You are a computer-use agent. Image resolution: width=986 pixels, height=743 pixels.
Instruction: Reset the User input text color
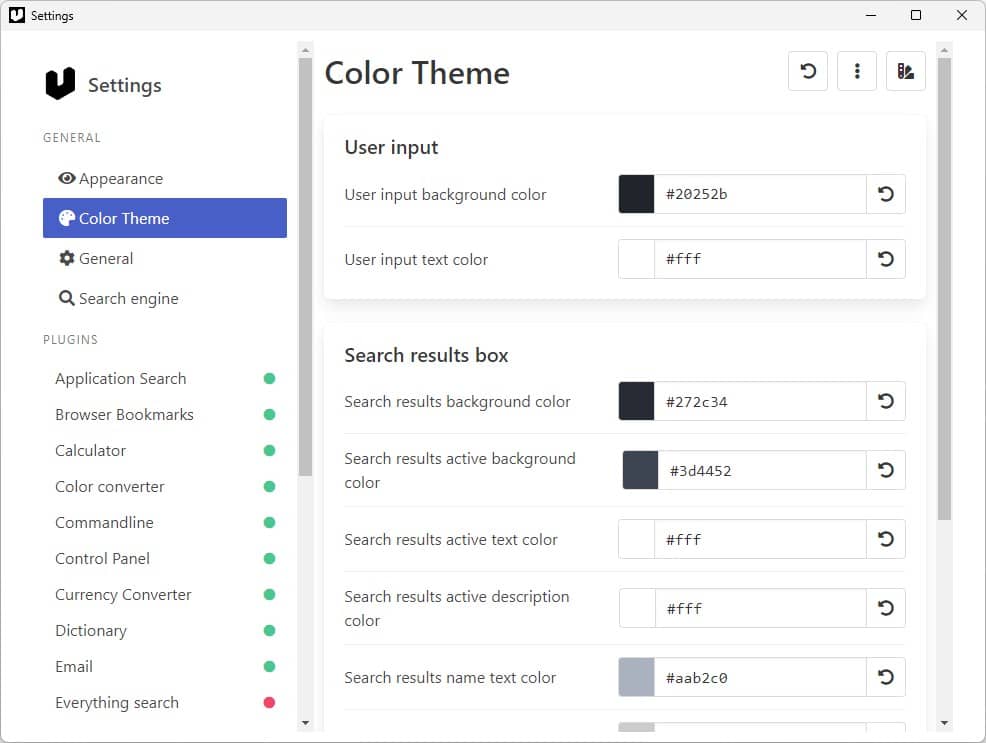[885, 259]
